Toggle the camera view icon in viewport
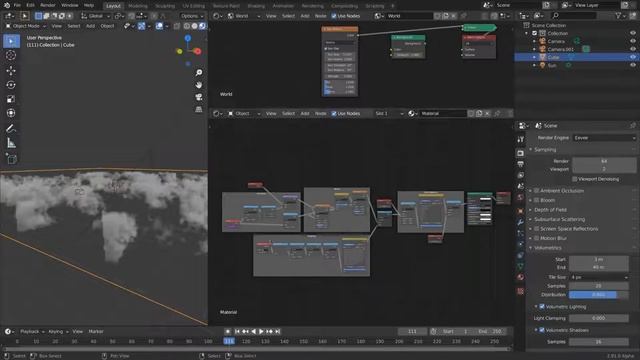The width and height of the screenshot is (640, 360). (x=199, y=97)
